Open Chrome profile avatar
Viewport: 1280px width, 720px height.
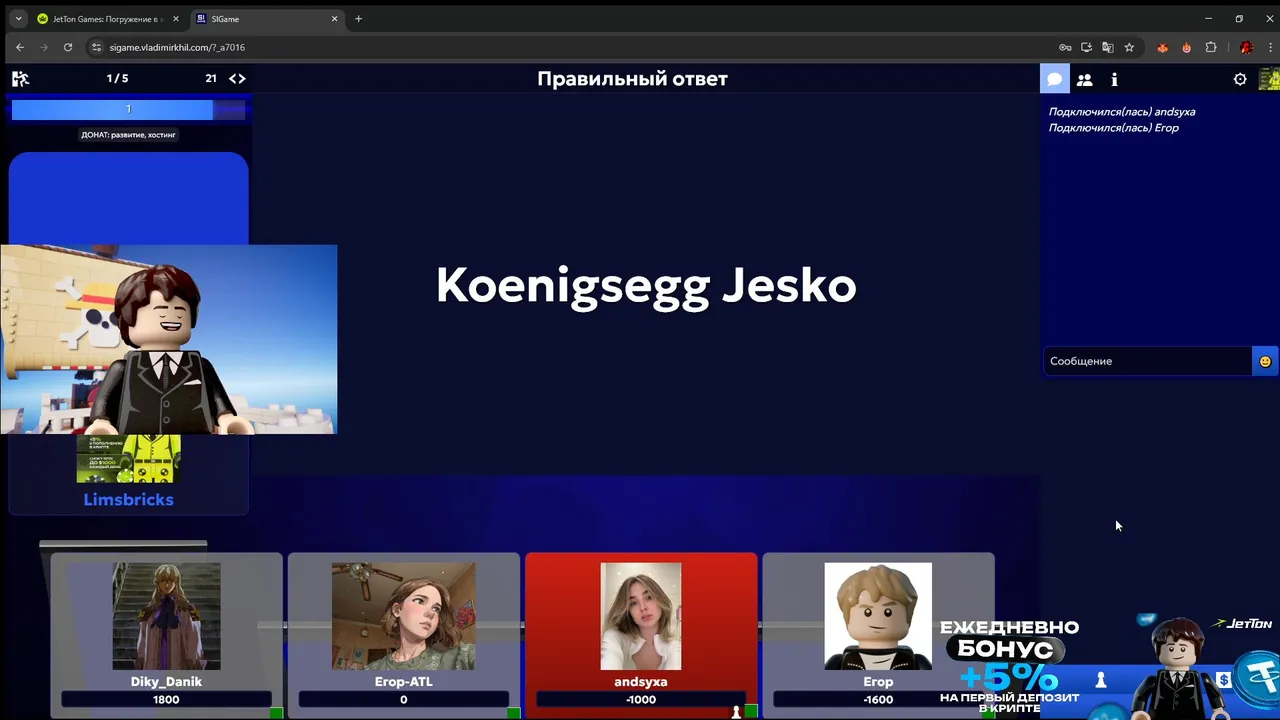(1246, 47)
